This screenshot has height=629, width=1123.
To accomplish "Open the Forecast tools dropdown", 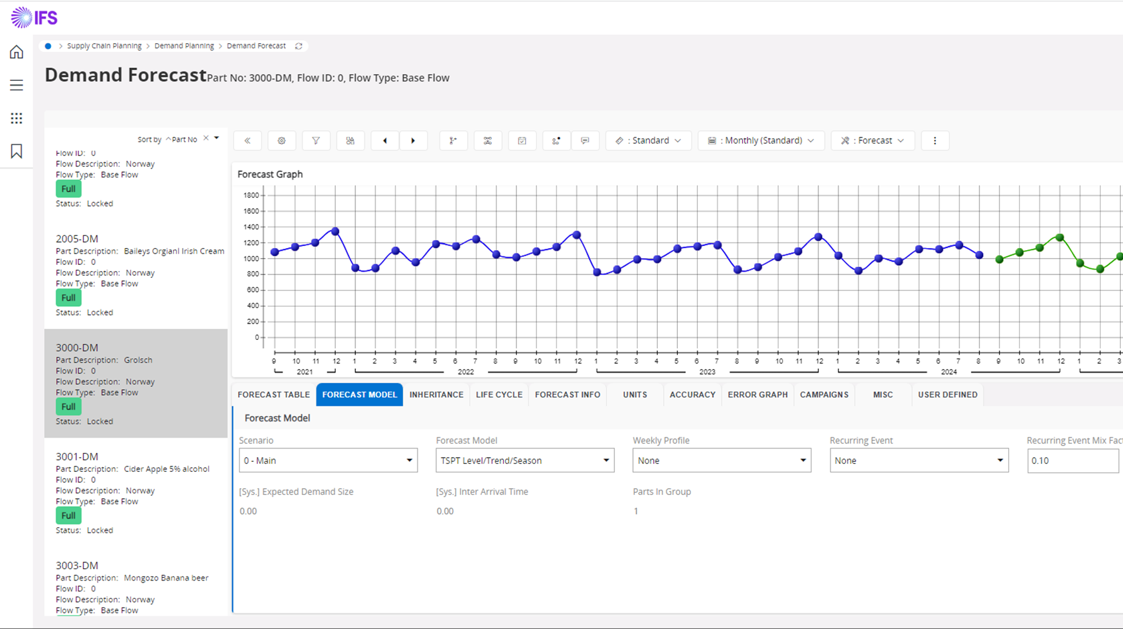I will point(872,140).
